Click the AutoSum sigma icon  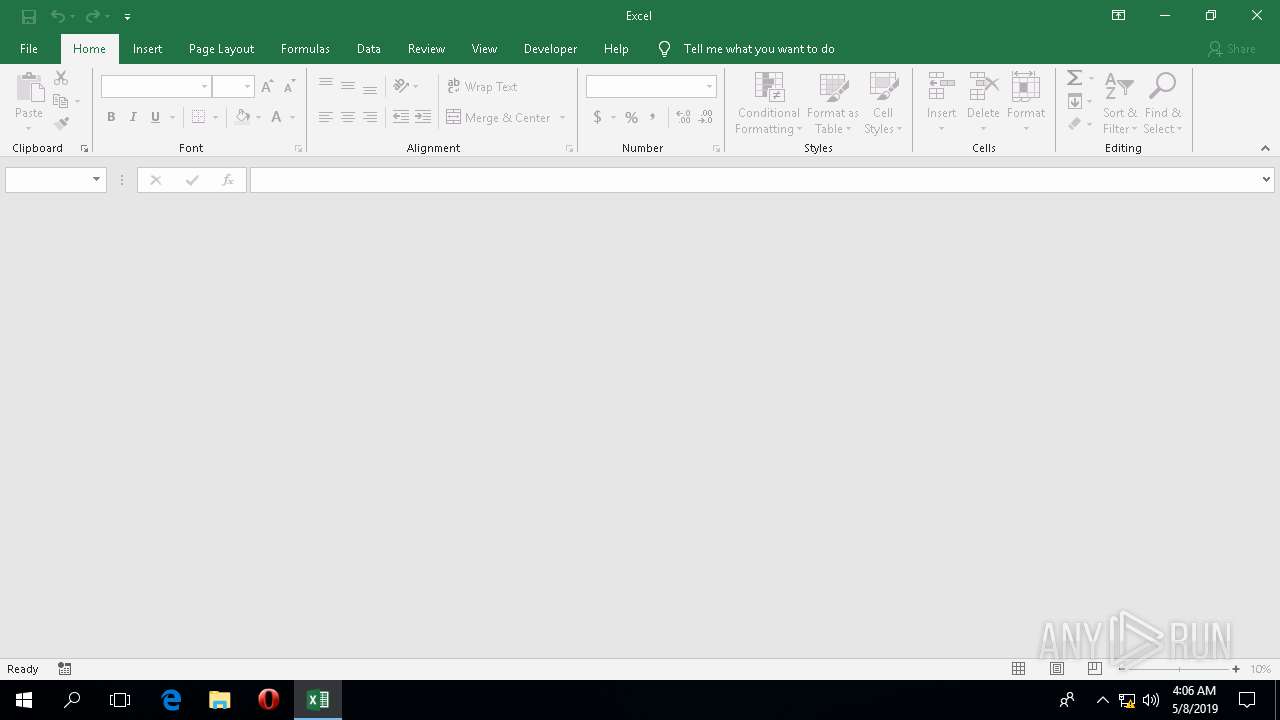1074,78
